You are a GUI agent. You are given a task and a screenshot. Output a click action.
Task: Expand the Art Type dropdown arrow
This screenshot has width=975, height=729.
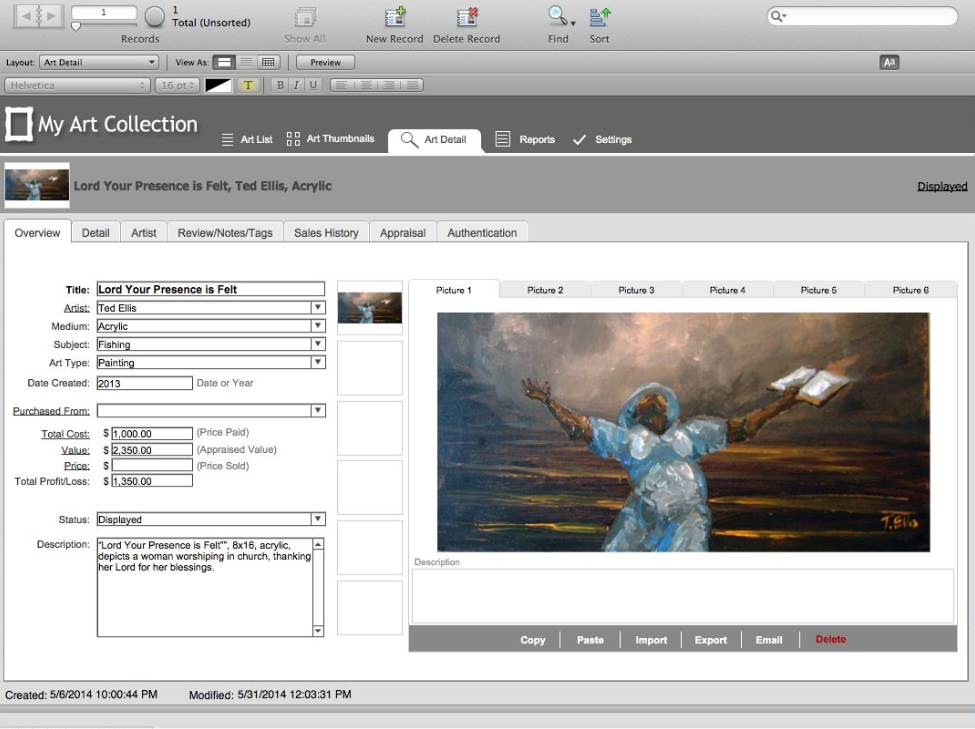(318, 362)
